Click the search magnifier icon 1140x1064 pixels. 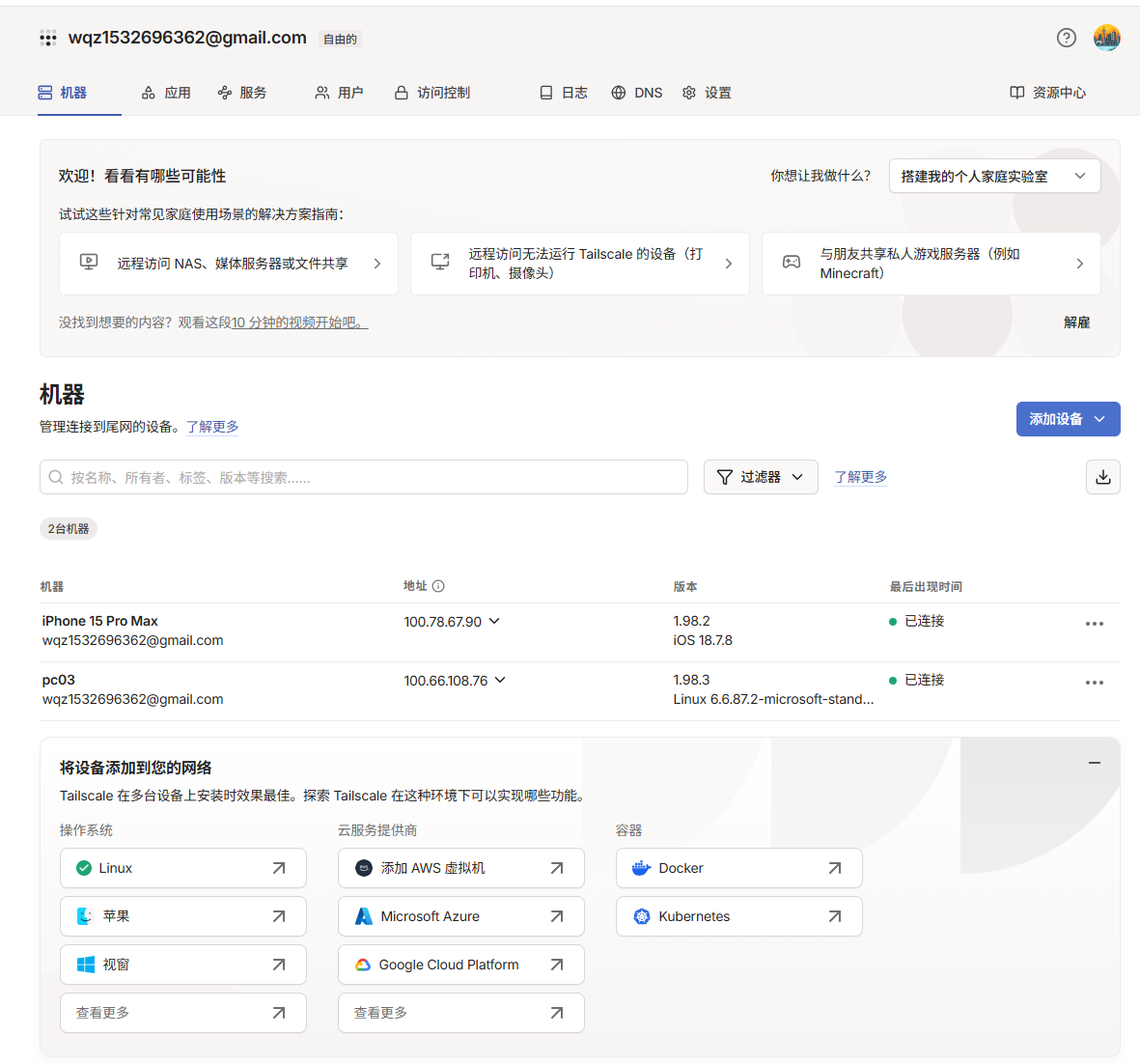click(55, 477)
